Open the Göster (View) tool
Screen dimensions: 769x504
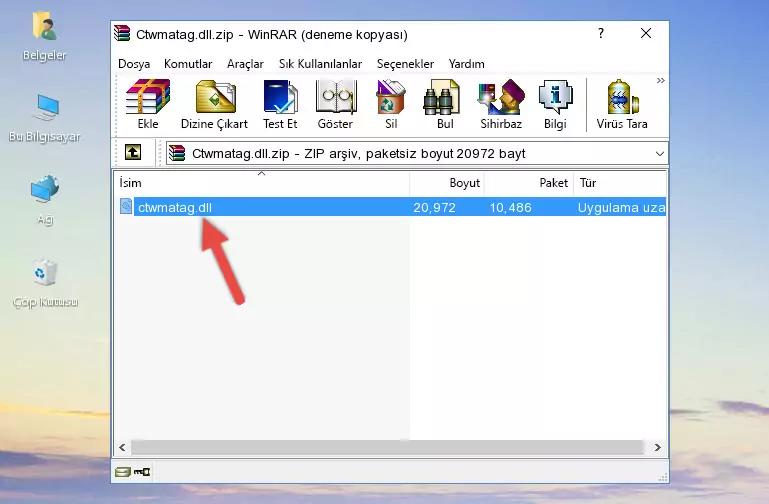click(x=335, y=104)
